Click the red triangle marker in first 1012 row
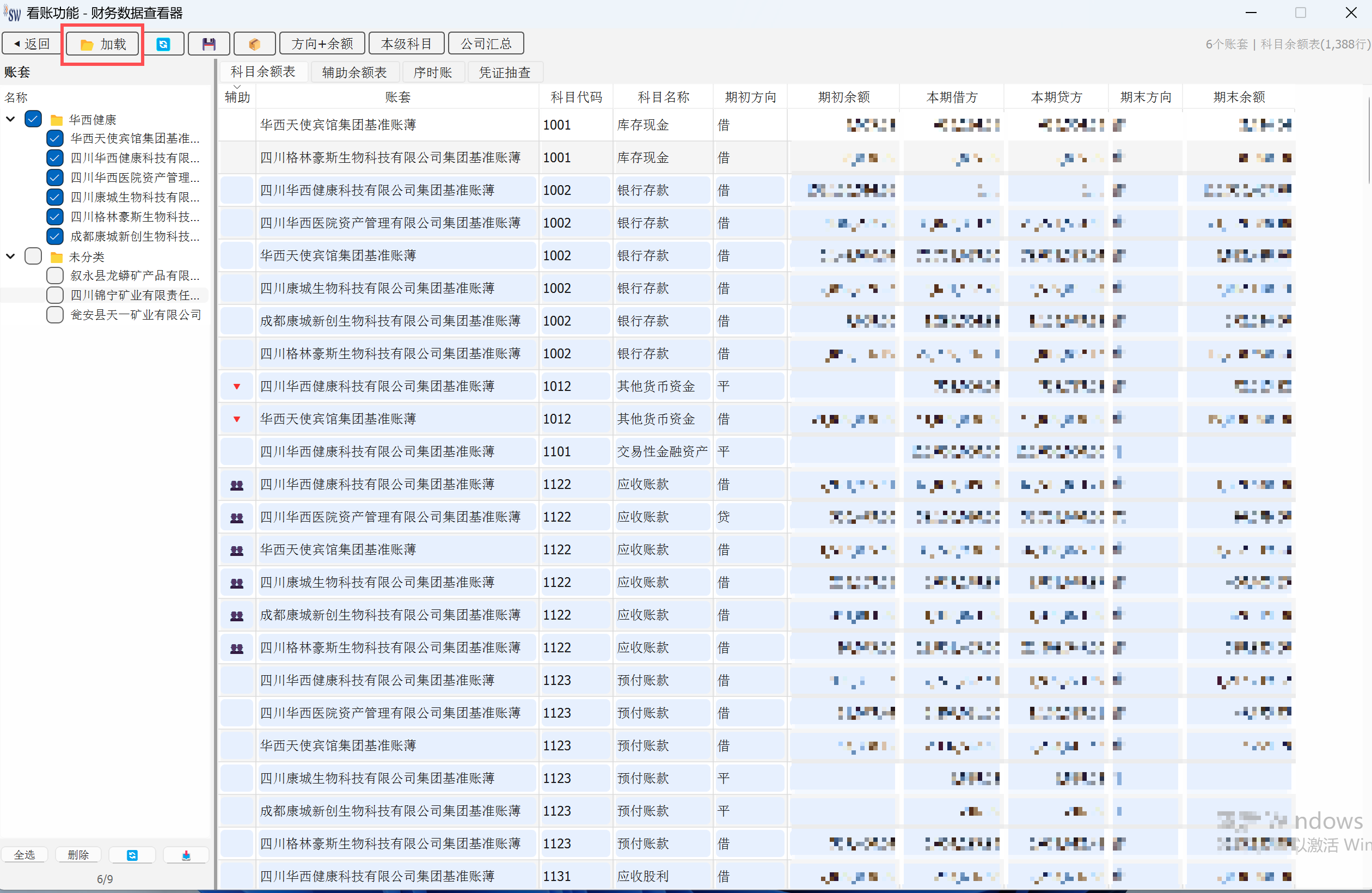Screen dimensions: 1372x893 pos(237,386)
